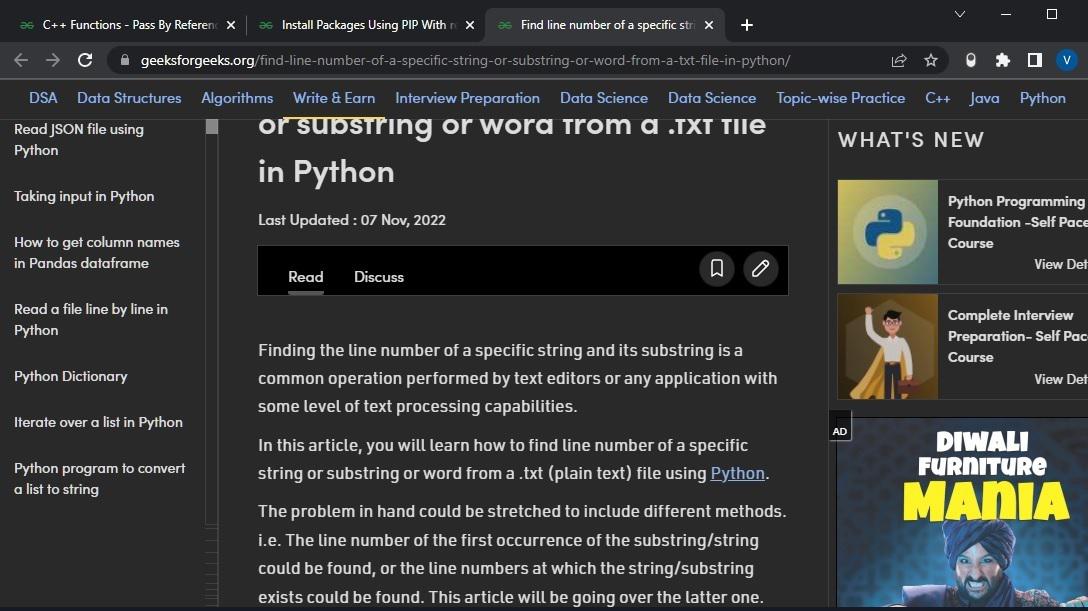Image resolution: width=1088 pixels, height=611 pixels.
Task: Open the Discuss tab
Action: 379,277
